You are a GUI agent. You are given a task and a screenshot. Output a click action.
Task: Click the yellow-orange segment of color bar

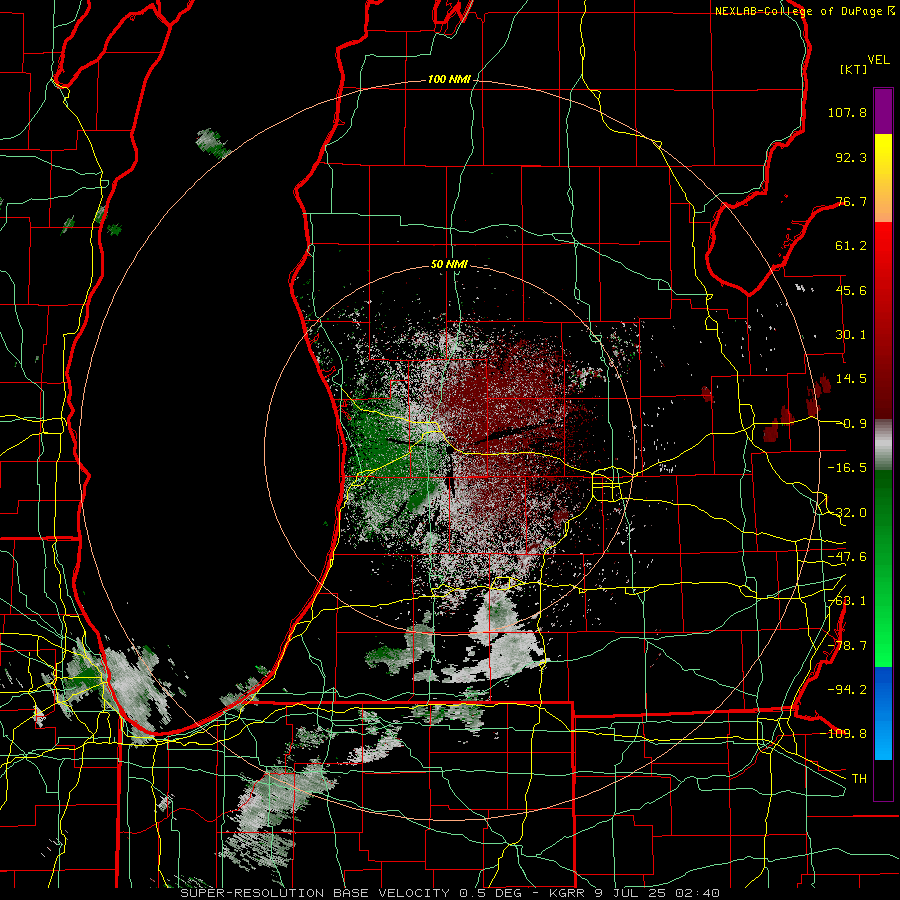883,178
